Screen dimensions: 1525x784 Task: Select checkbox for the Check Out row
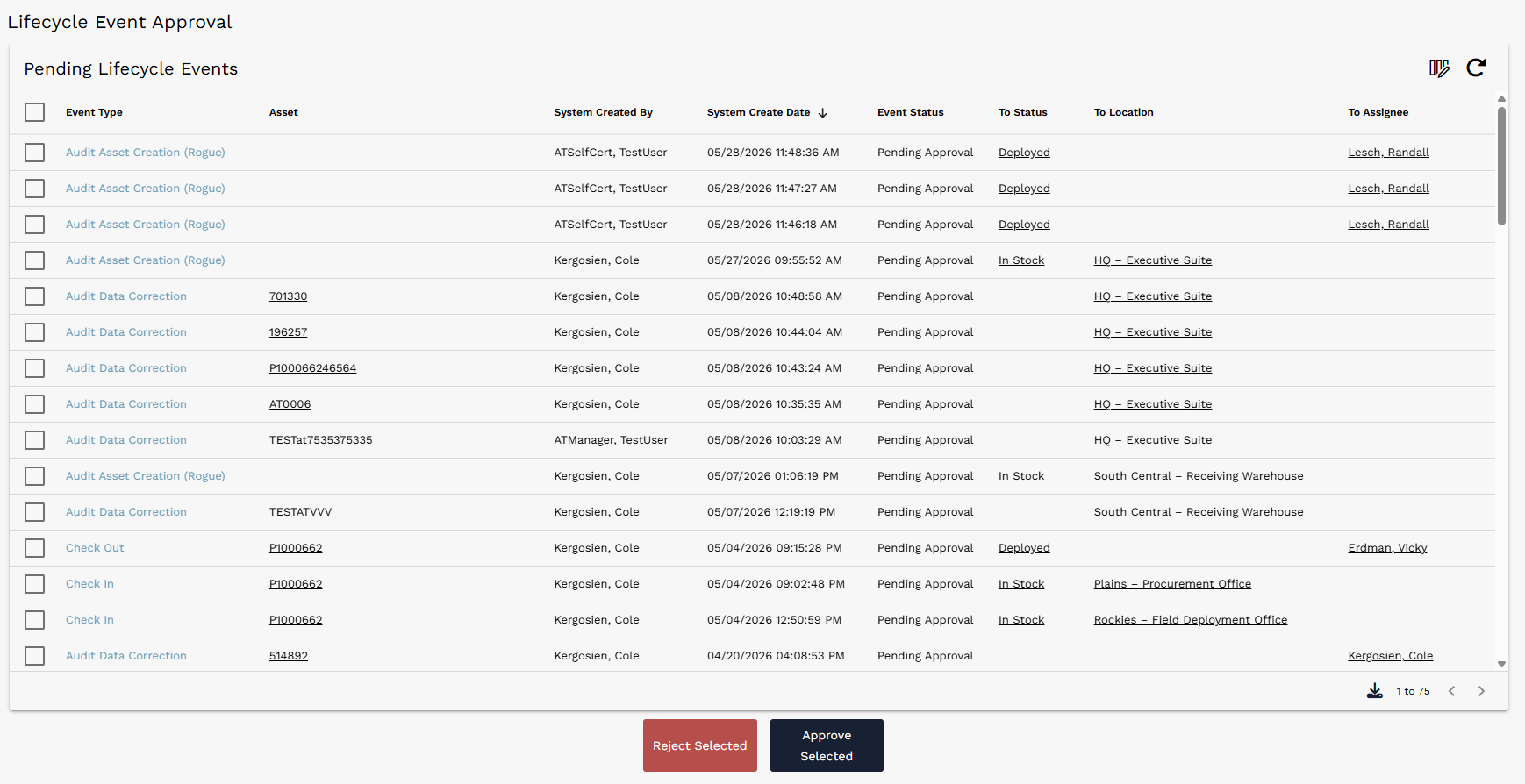[35, 548]
